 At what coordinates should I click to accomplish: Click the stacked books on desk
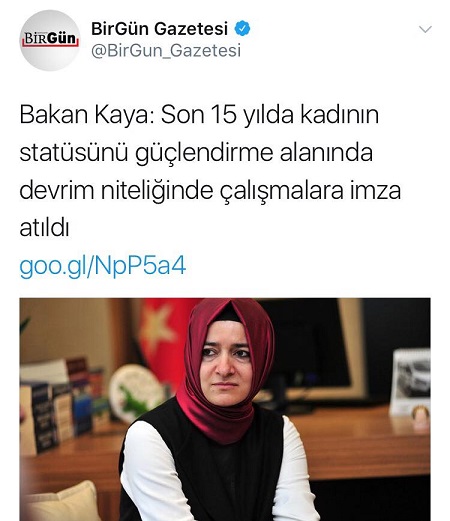click(63, 405)
